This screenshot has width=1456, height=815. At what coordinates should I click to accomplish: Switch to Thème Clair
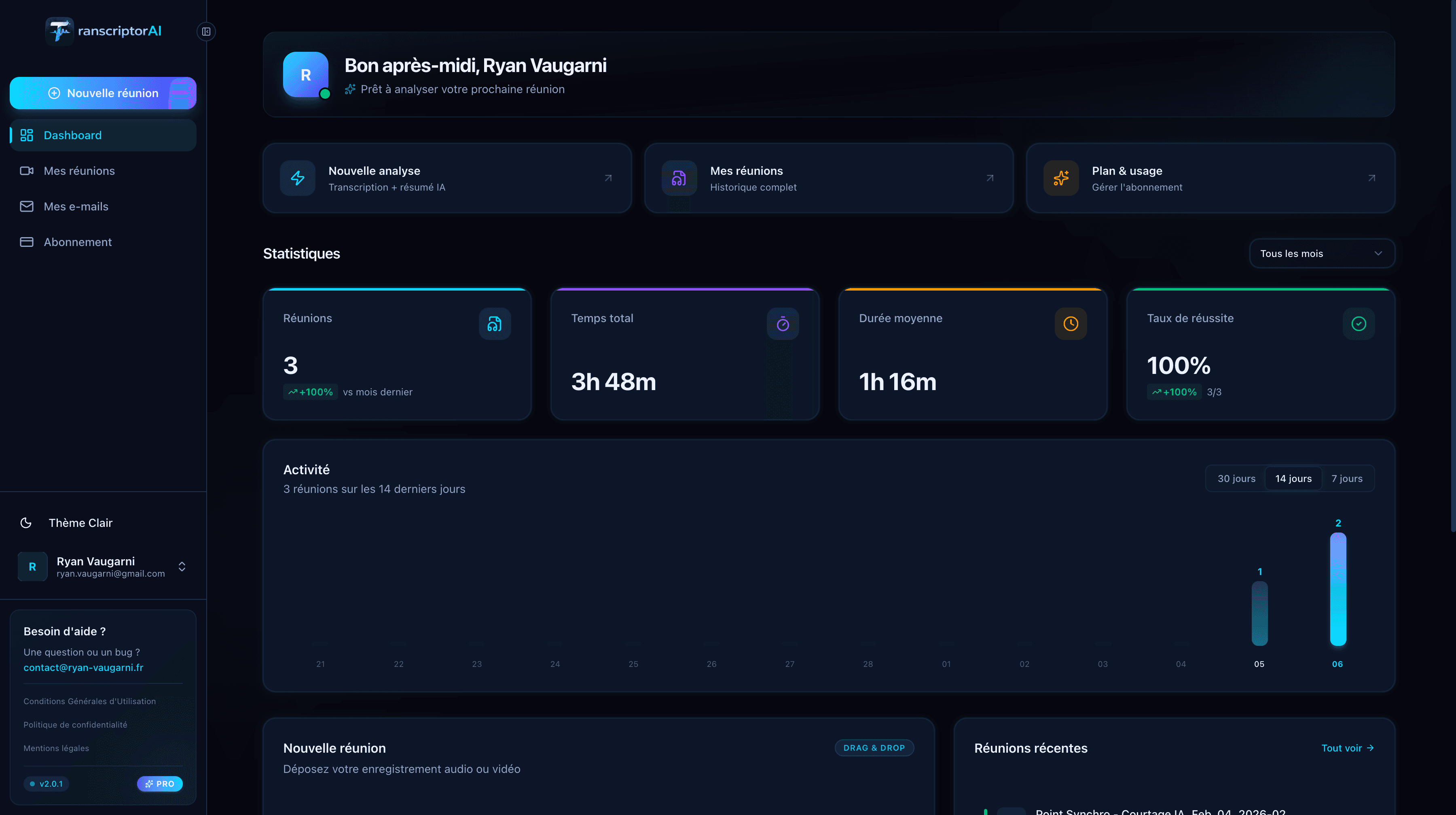coord(80,522)
